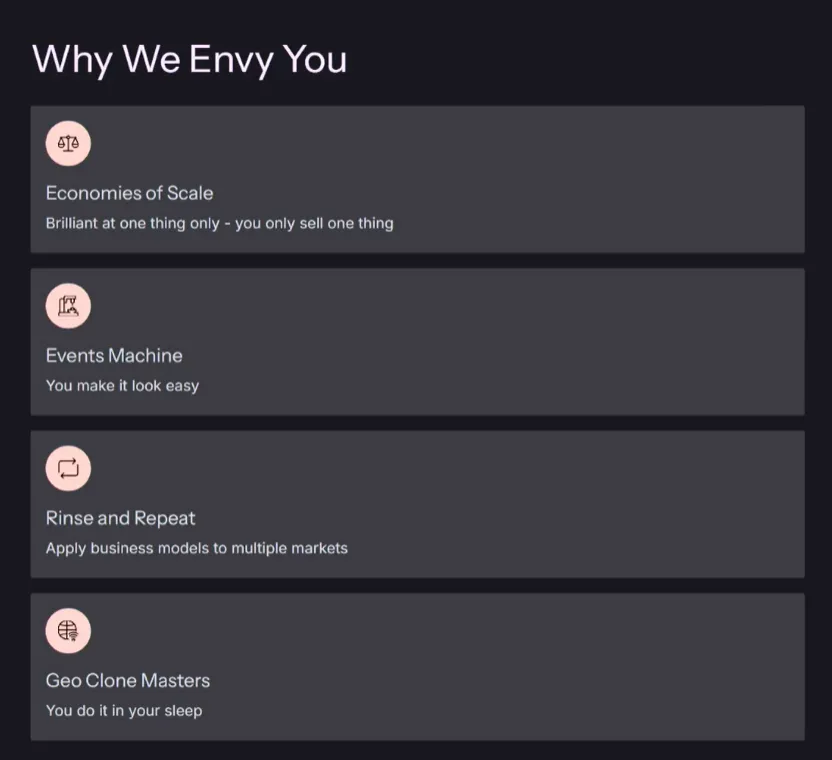Click the word "Why" in the heading
This screenshot has width=832, height=760.
pos(72,59)
